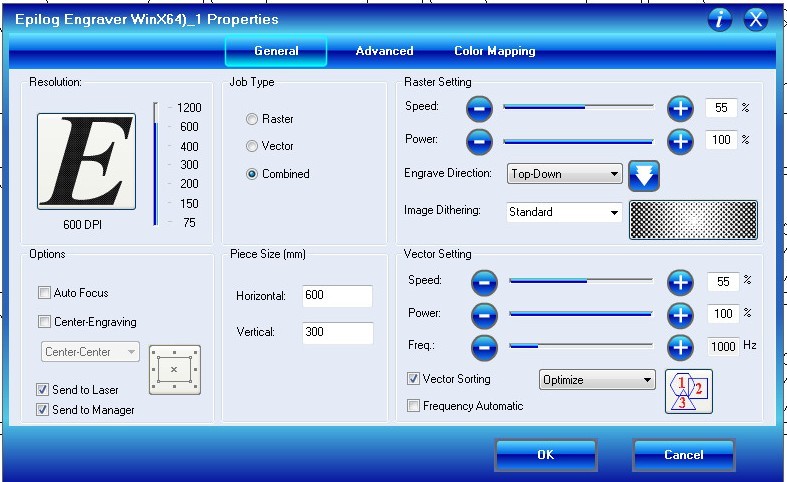Screen dimensions: 787x482
Task: Increase vector frequency with plus button
Action: pos(680,347)
